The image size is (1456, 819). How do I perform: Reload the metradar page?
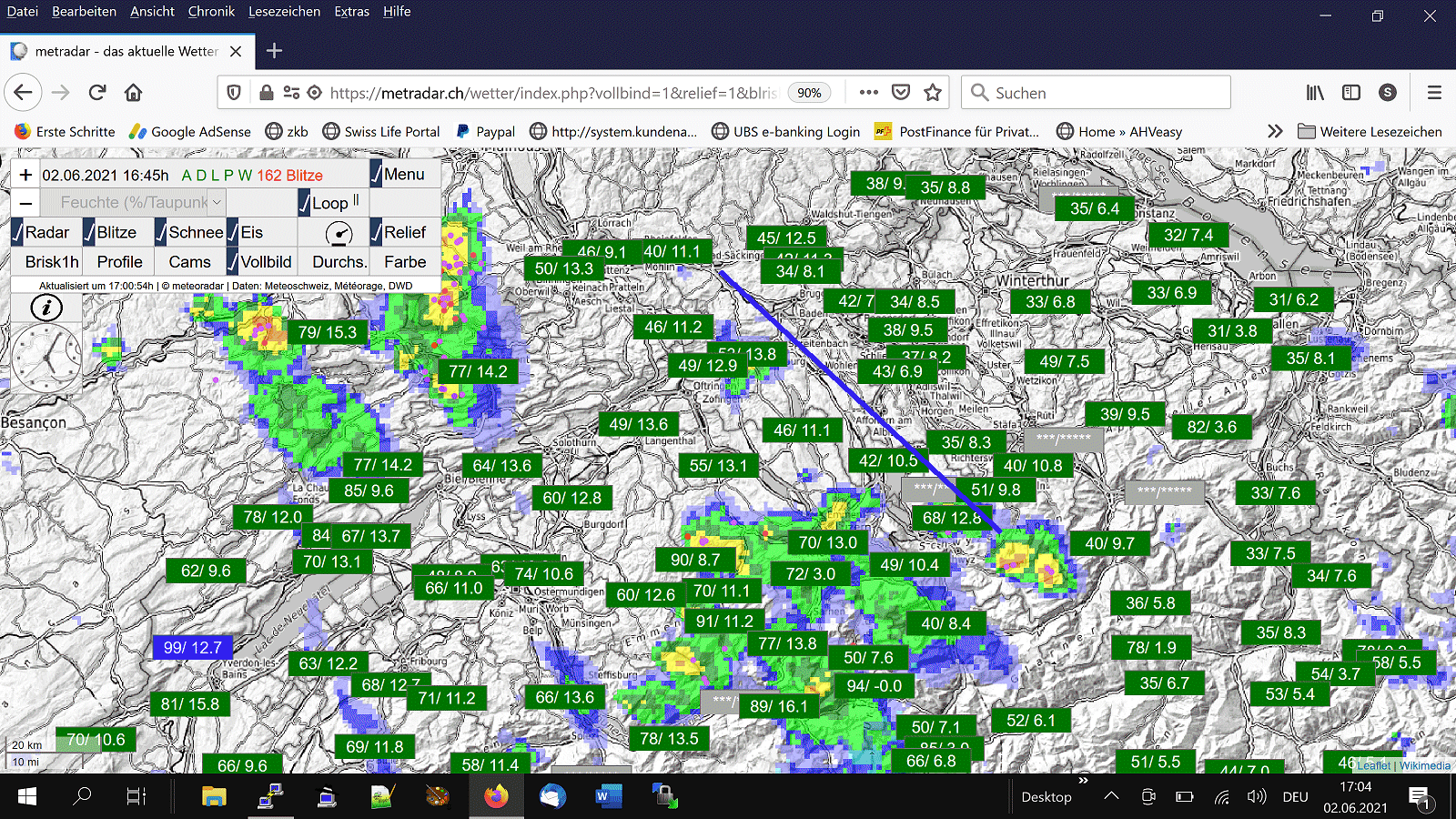click(x=97, y=93)
